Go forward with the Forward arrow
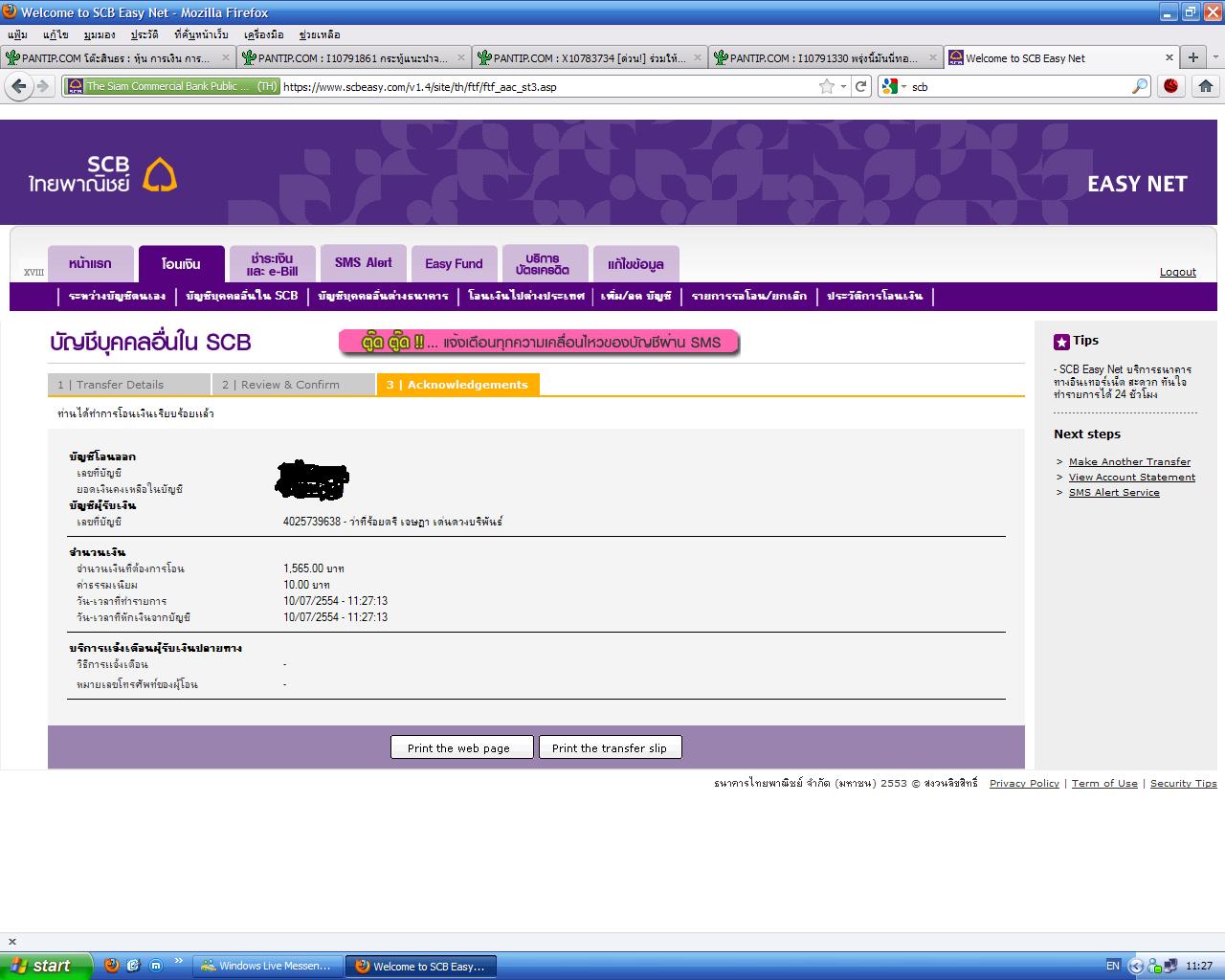1225x980 pixels. point(43,86)
